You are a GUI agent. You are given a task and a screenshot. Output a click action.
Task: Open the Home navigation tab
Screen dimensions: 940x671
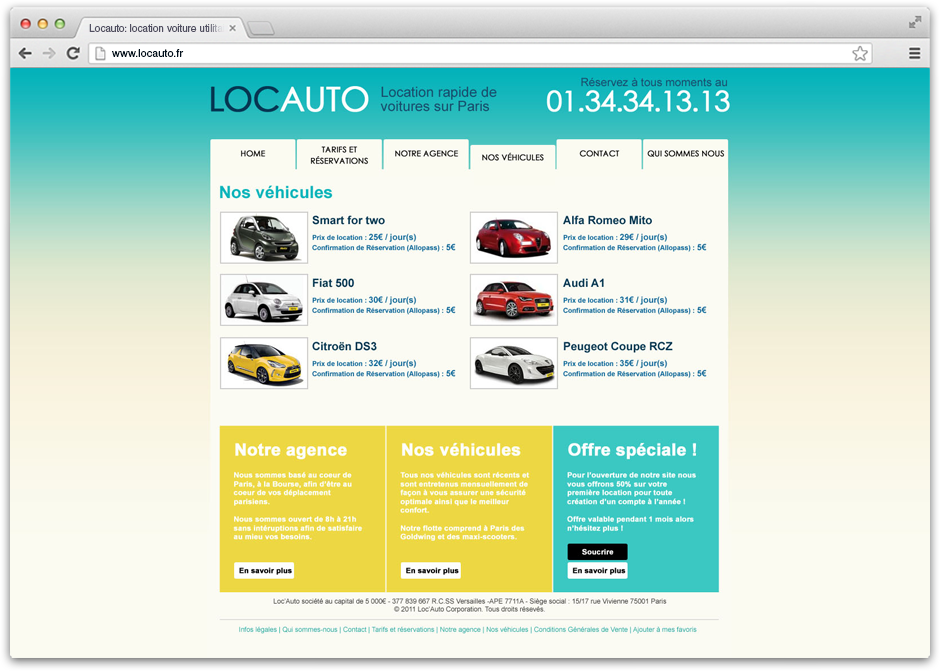(253, 154)
